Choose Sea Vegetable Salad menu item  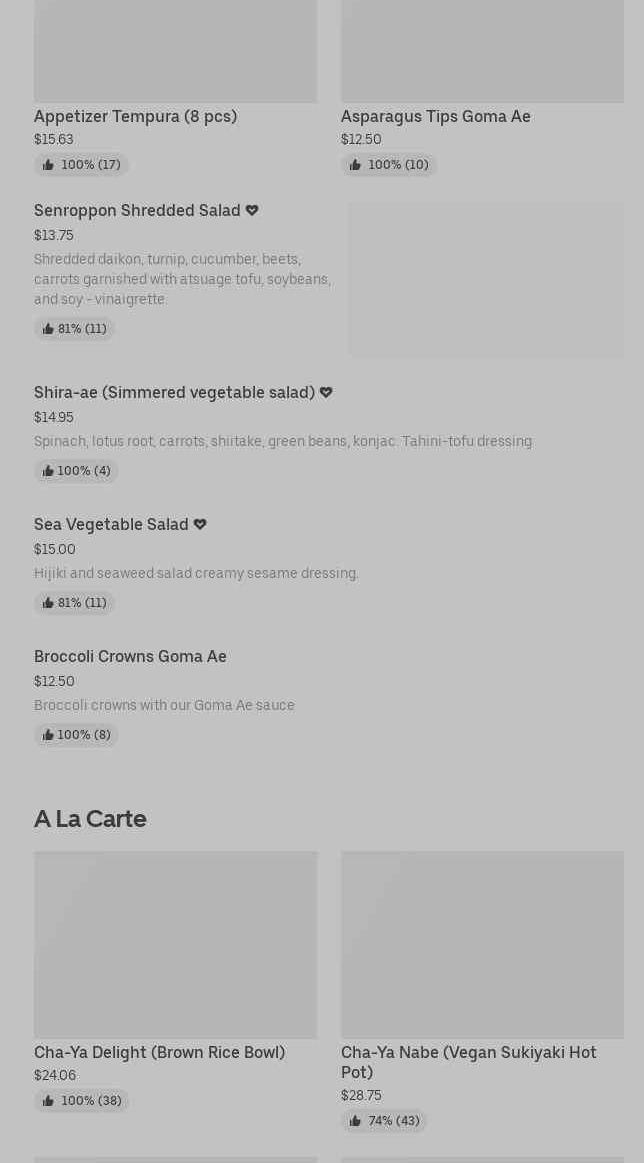tap(111, 524)
